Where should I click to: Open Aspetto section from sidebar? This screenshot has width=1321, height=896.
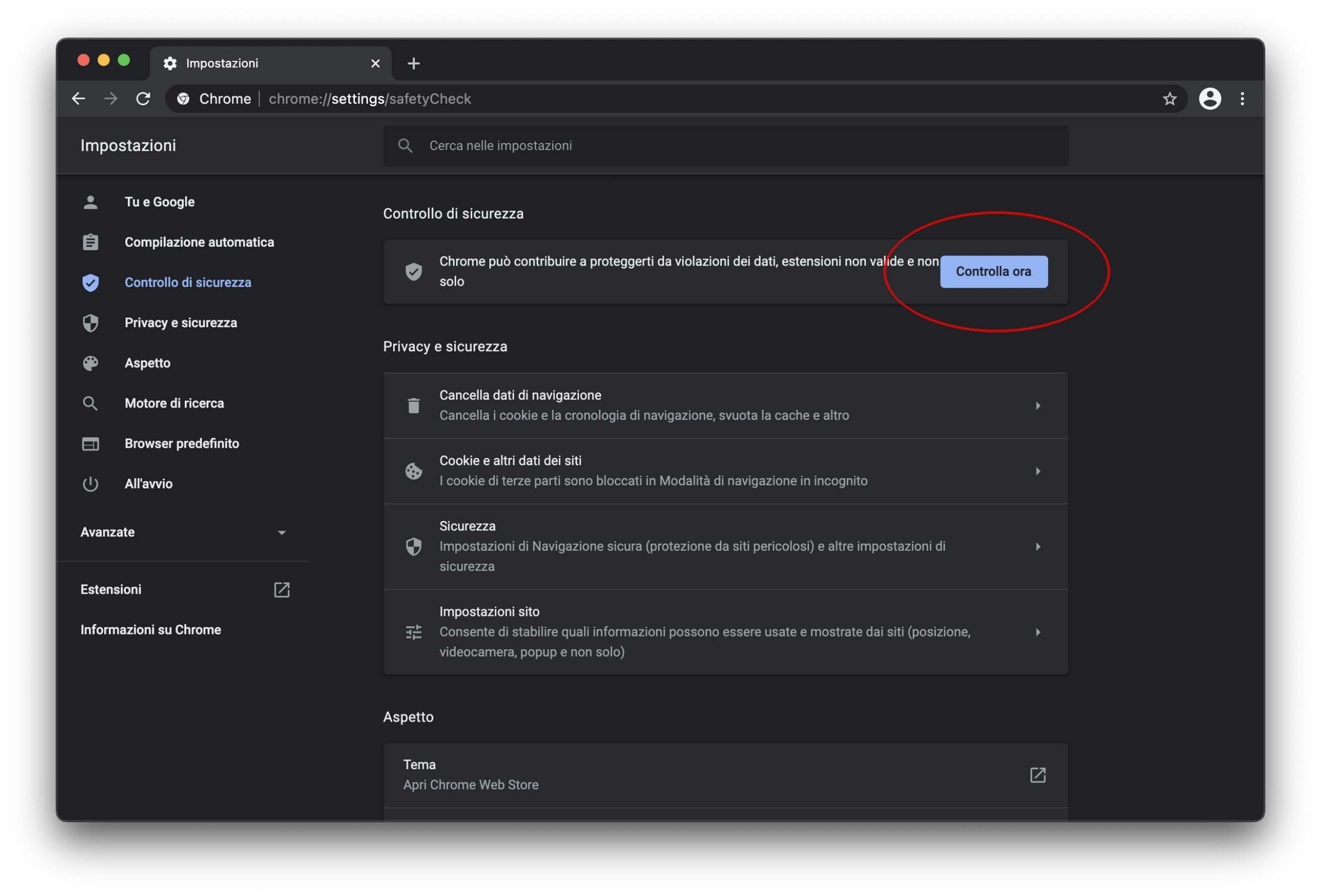pyautogui.click(x=147, y=363)
